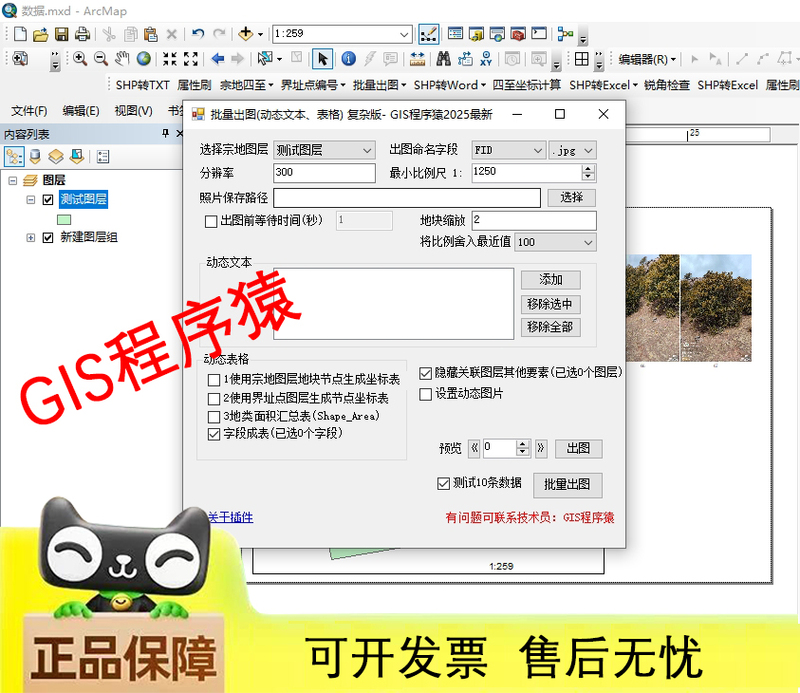
Task: Click List By Selection icon
Action: [x=77, y=157]
